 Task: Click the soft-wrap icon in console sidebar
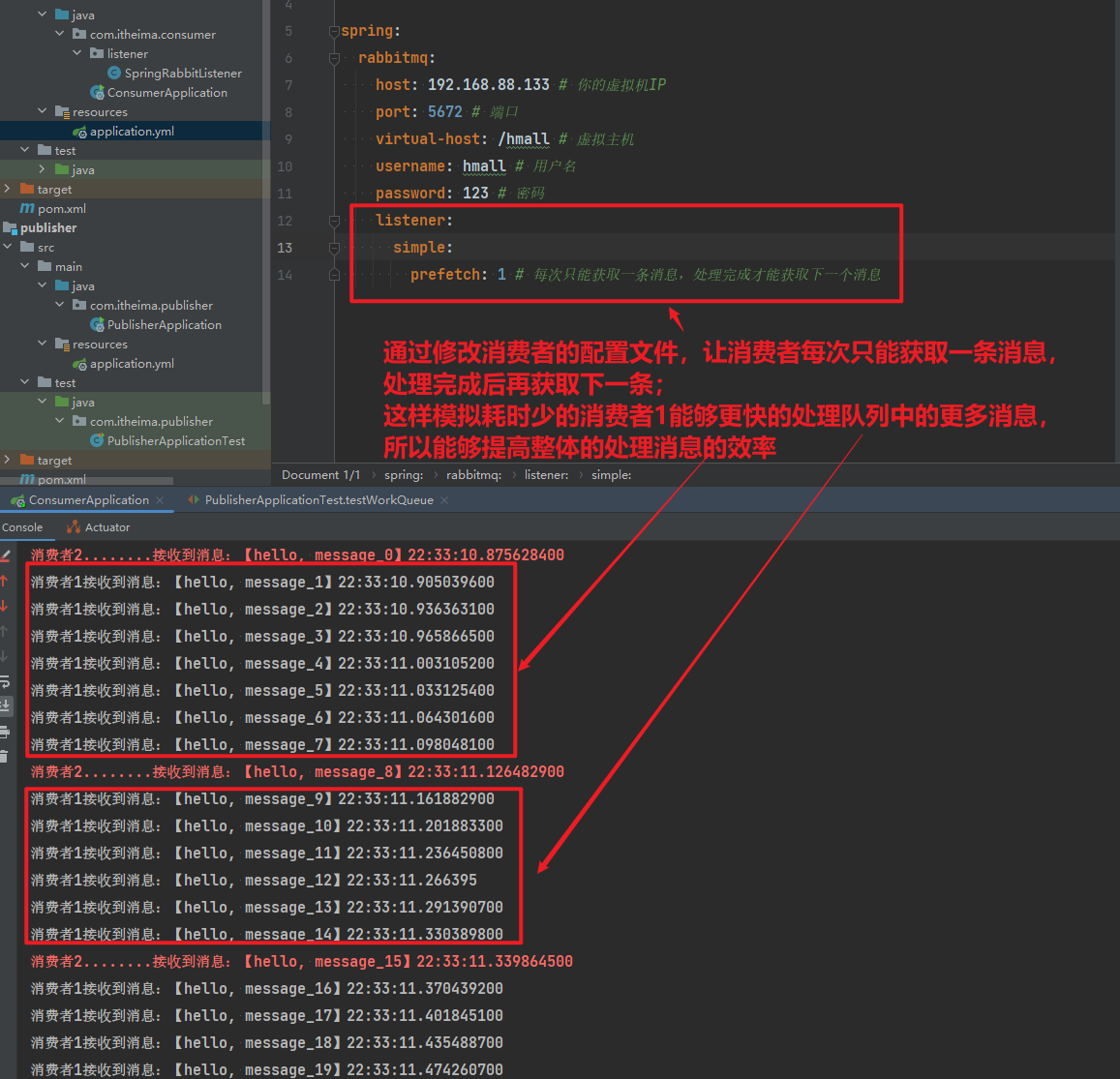(5, 681)
